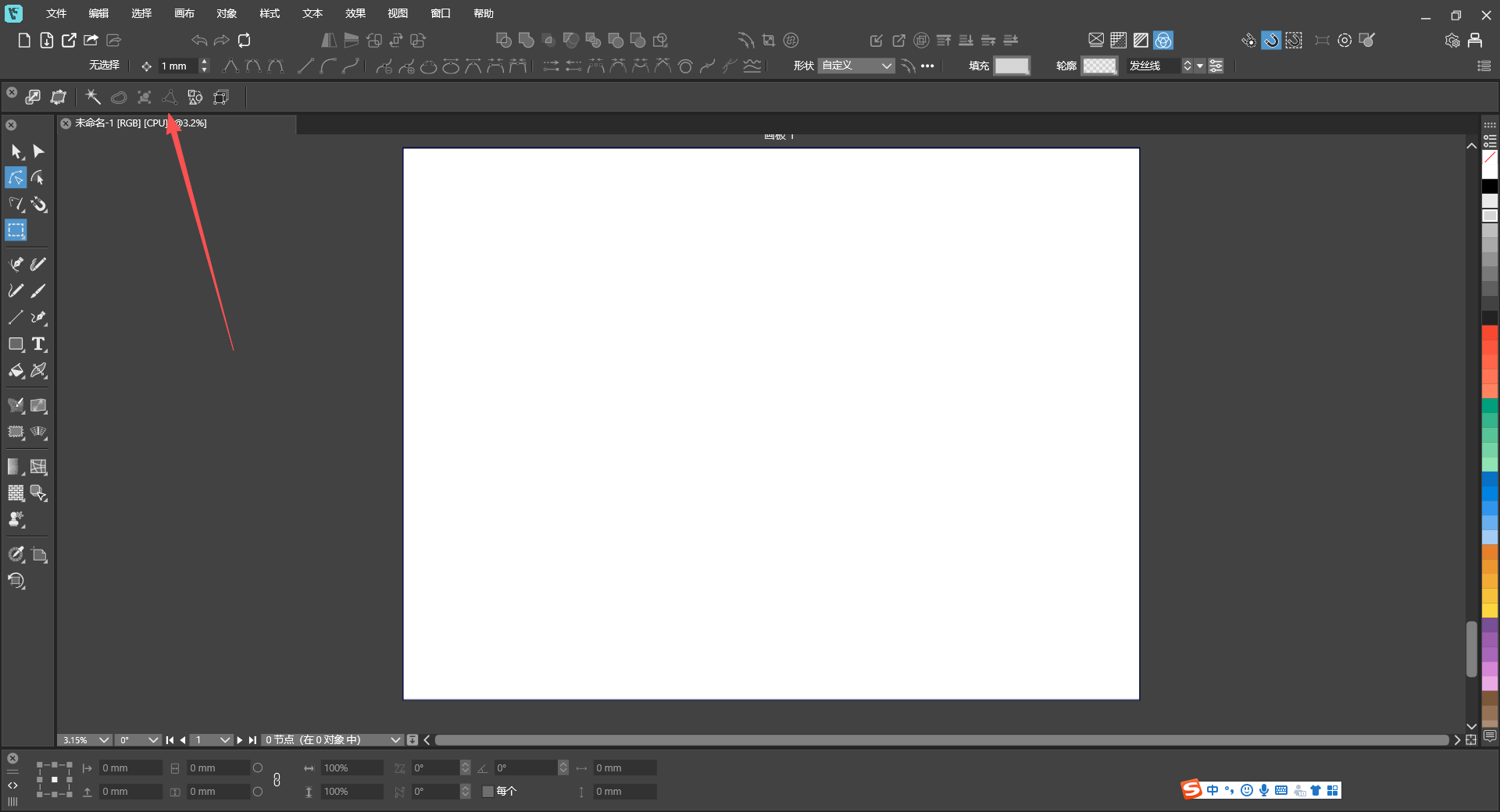
Task: Pick the node editing tool in toolbox
Action: (16, 178)
